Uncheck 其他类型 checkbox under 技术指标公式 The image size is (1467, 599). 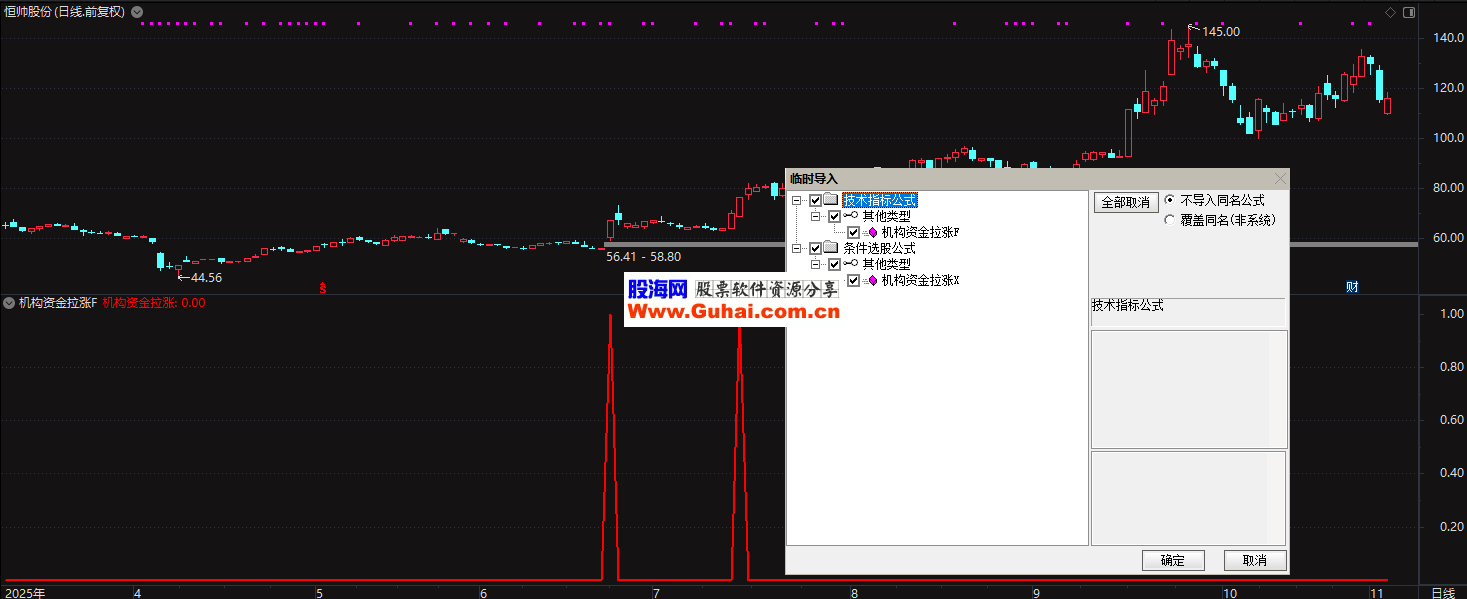pyautogui.click(x=835, y=216)
